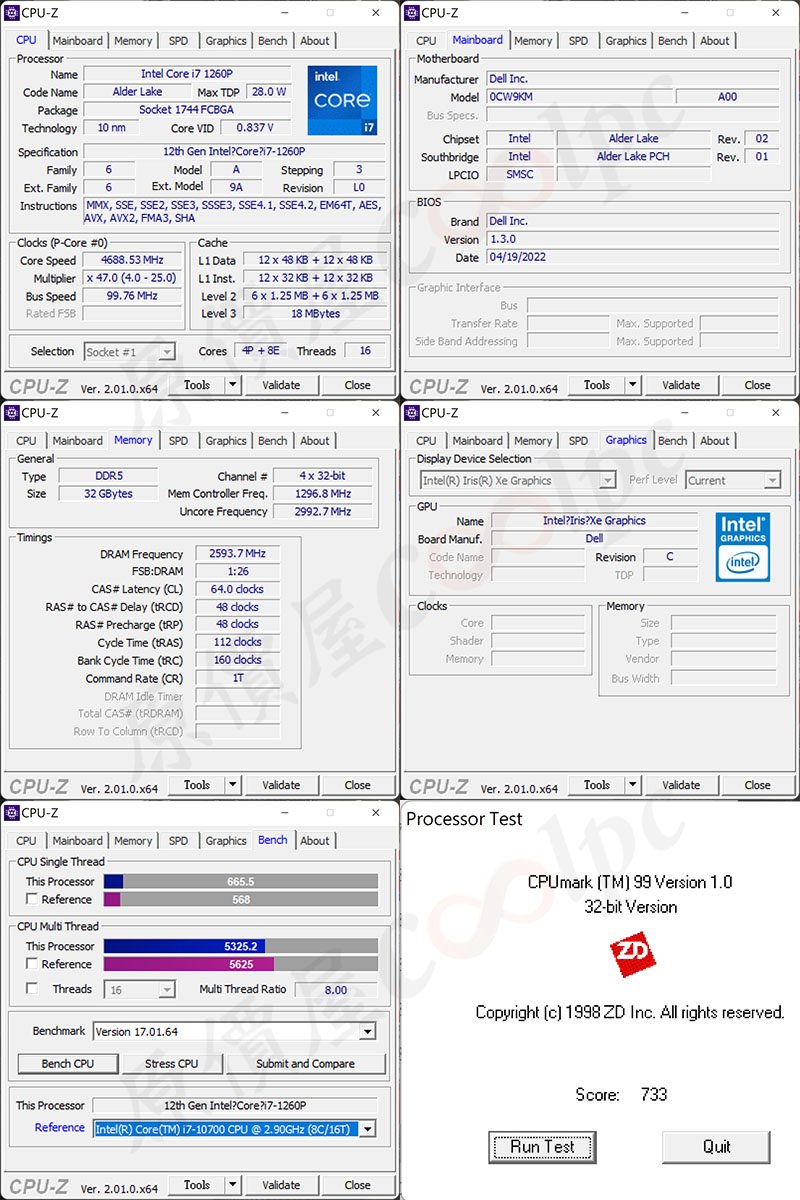Click the Intel Graphics logo badge
Image resolution: width=800 pixels, height=1200 pixels.
(x=742, y=548)
